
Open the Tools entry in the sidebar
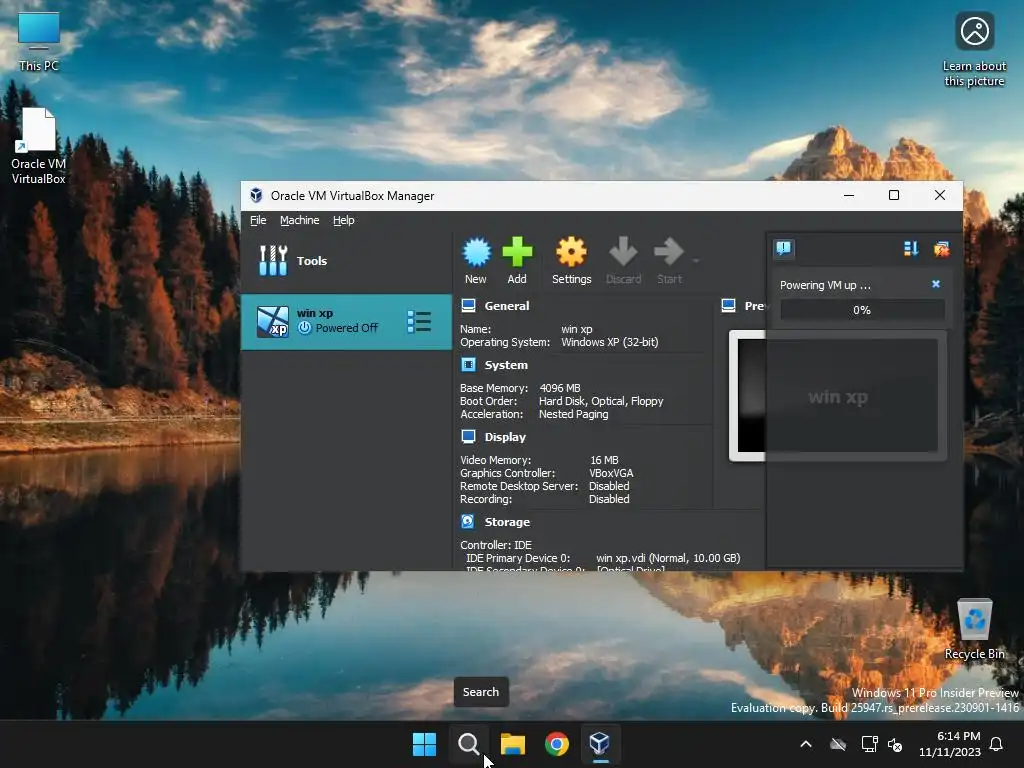(346, 261)
